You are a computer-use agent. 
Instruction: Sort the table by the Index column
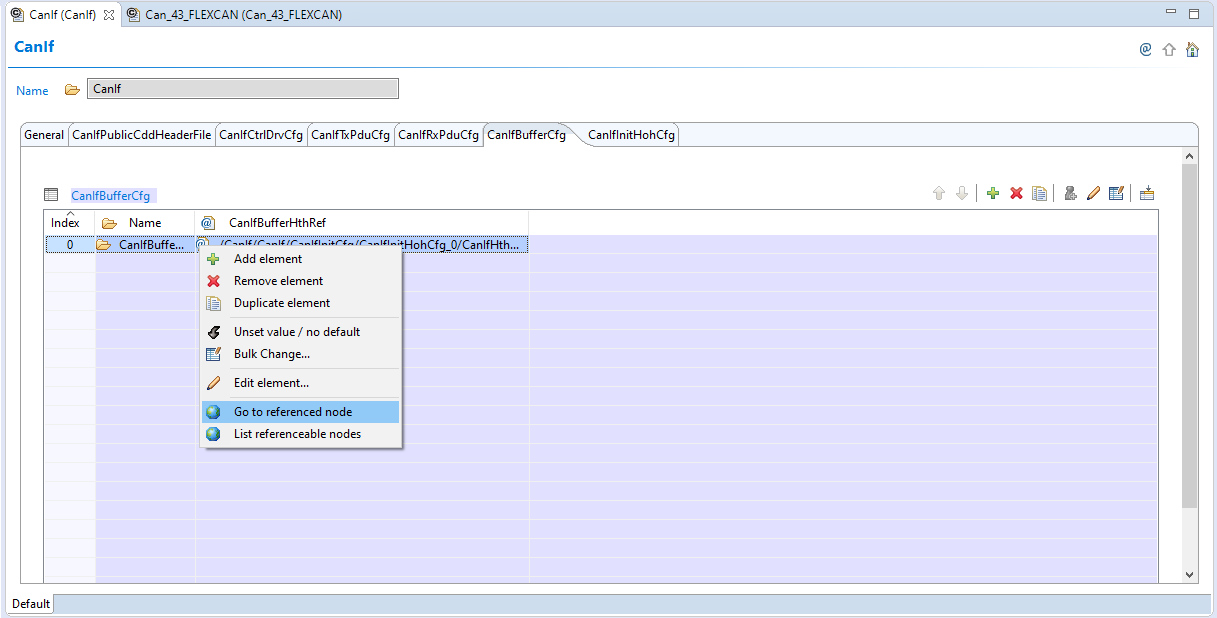[x=65, y=222]
